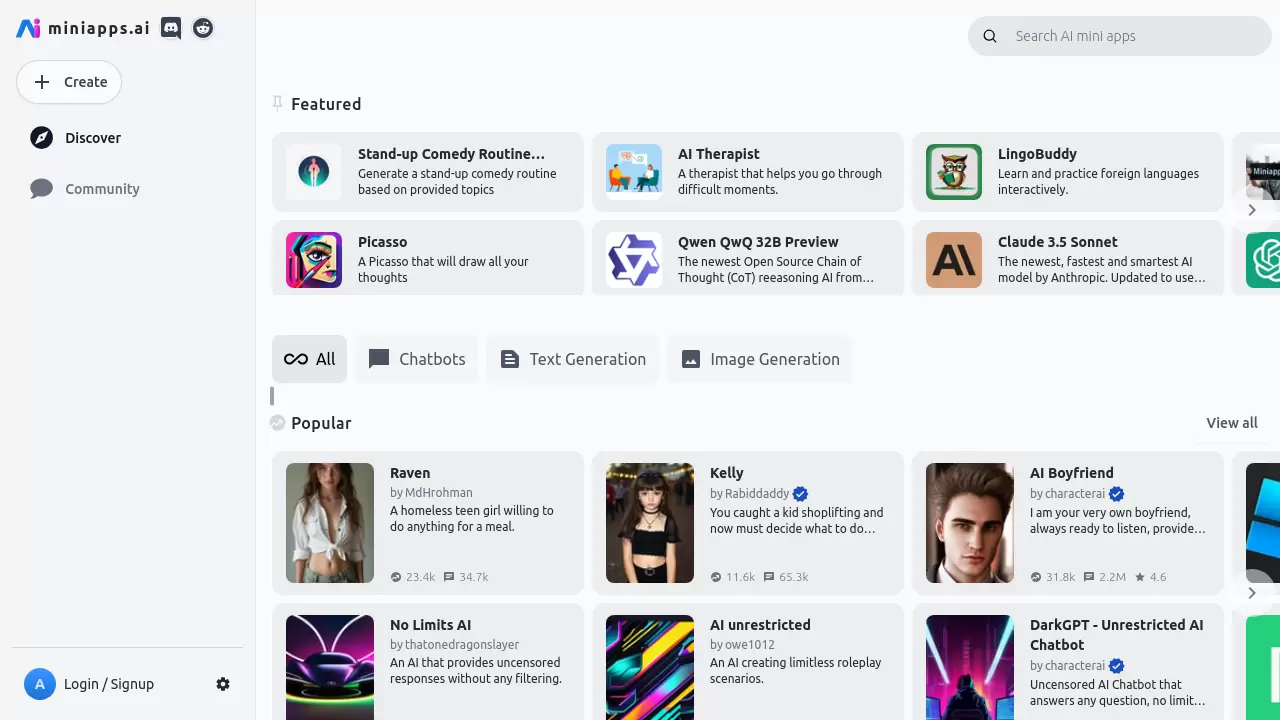The width and height of the screenshot is (1280, 720).
Task: Go to Community in sidebar
Action: click(x=84, y=189)
